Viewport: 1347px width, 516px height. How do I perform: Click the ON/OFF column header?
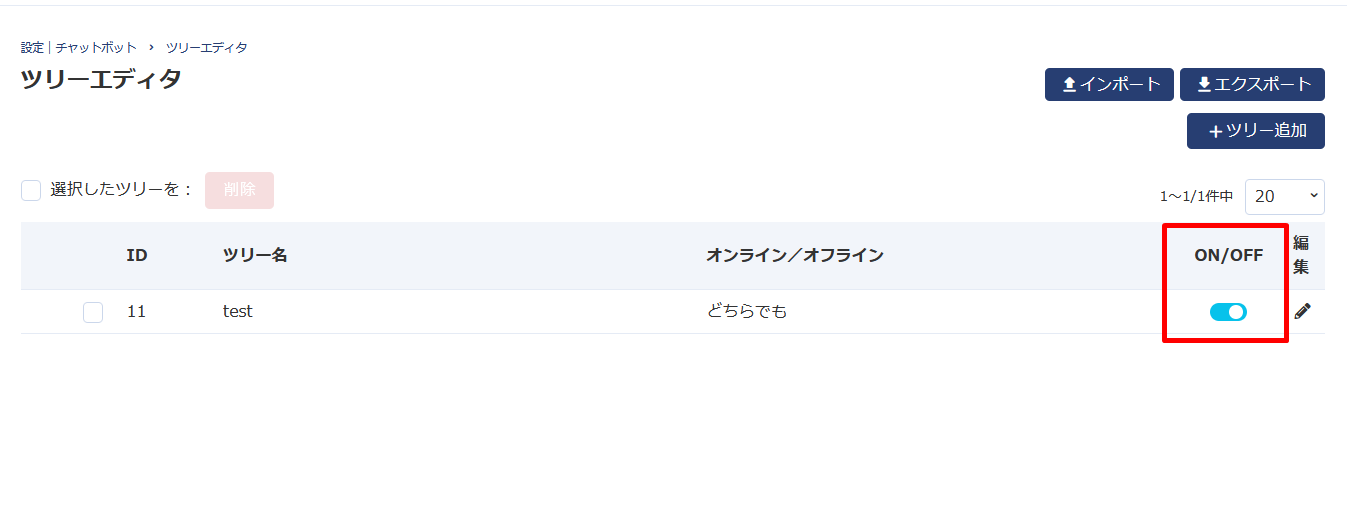(x=1228, y=255)
